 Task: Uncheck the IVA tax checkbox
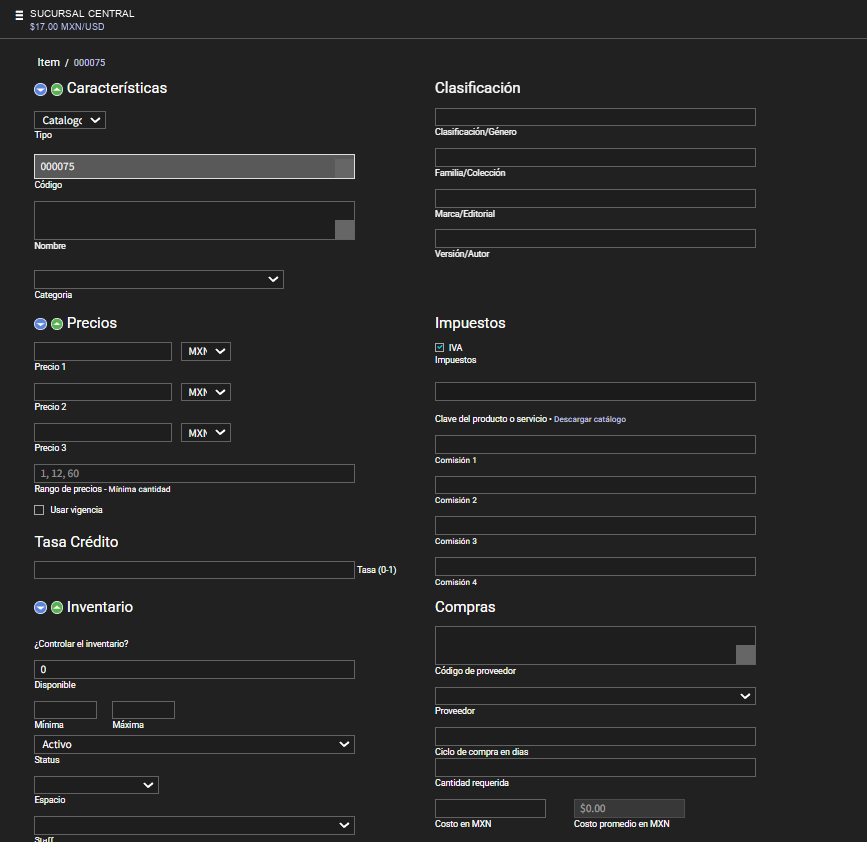[440, 347]
